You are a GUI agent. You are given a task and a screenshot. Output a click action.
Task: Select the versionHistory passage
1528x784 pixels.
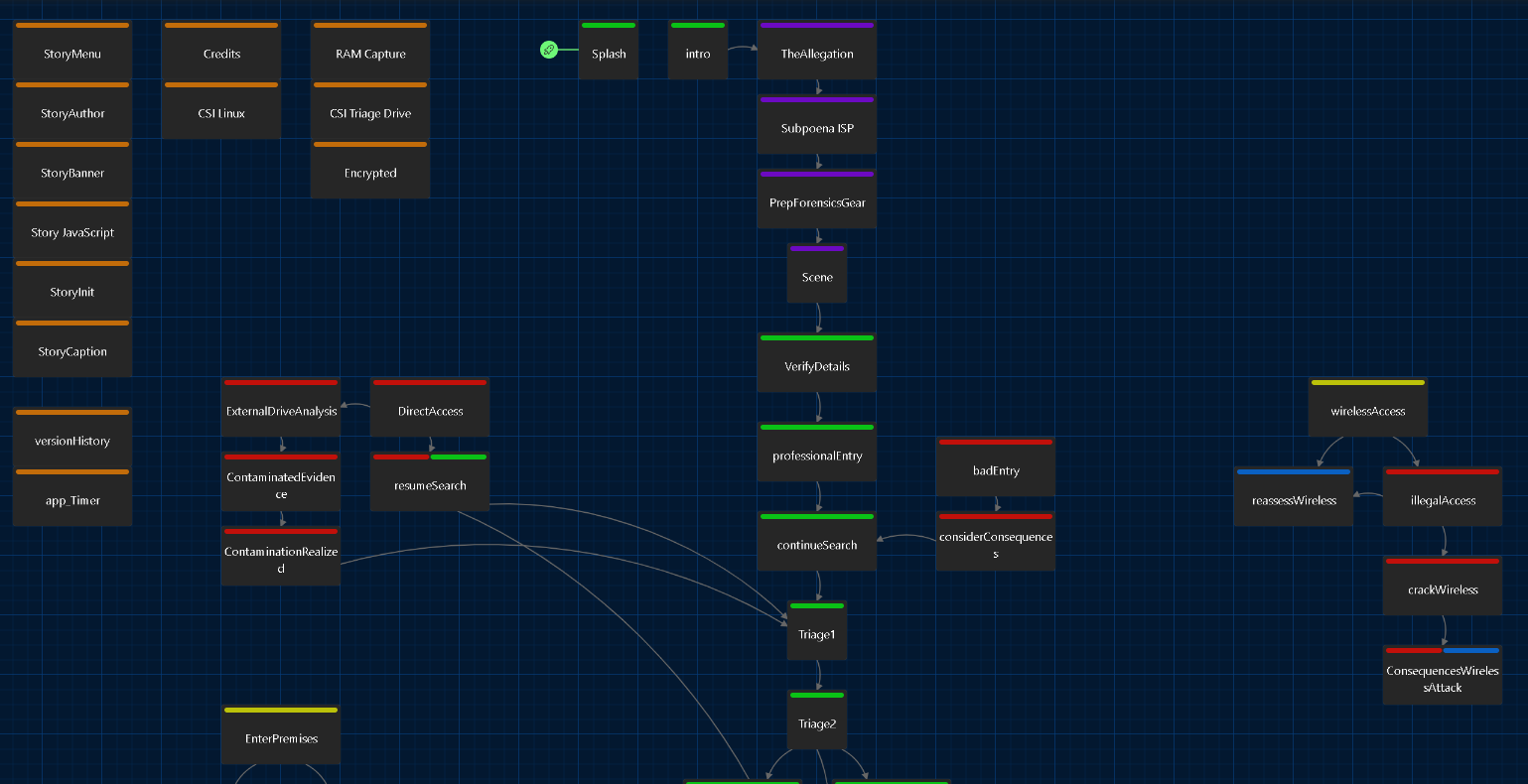tap(72, 437)
